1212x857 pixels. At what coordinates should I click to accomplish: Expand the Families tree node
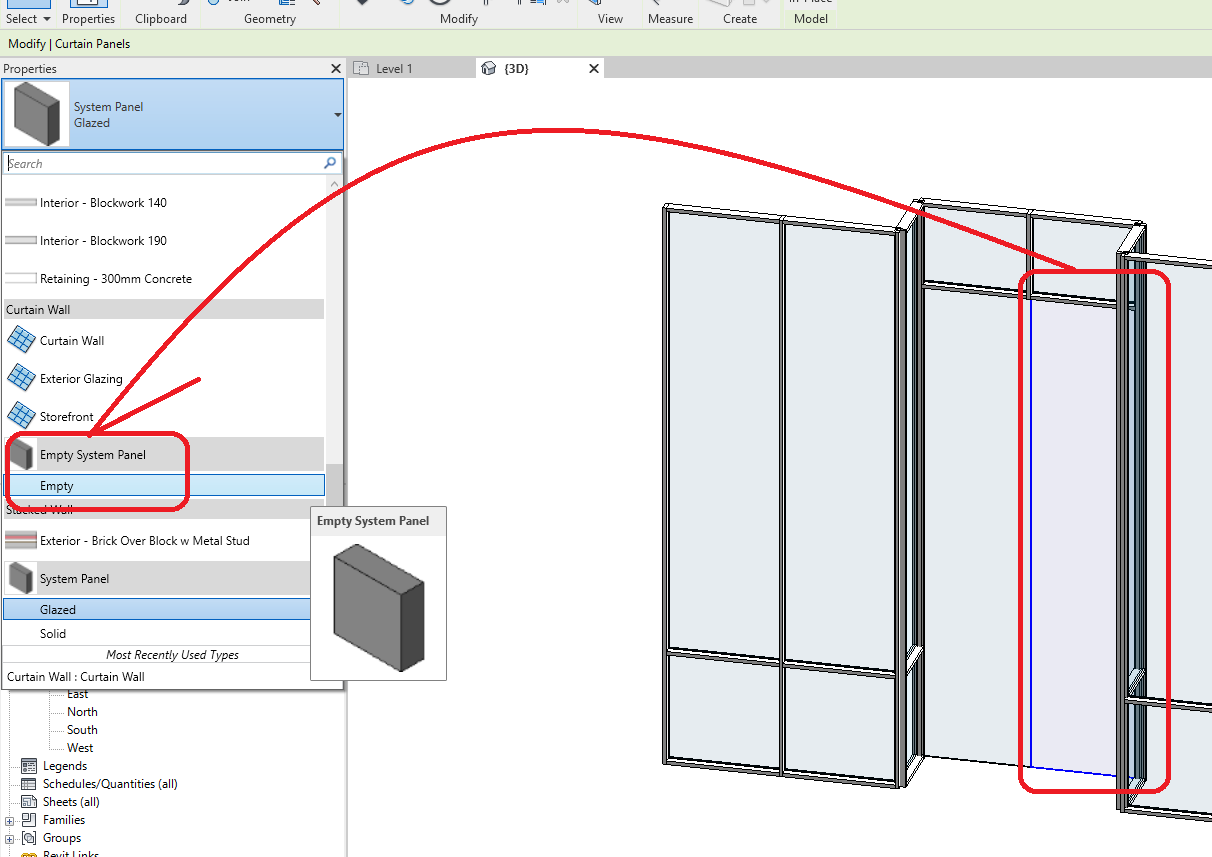click(x=9, y=819)
